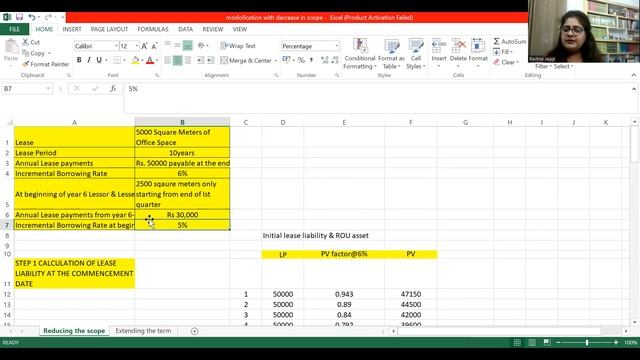Switch to the DATA tab
Screen dimensions: 640x360
(185, 29)
